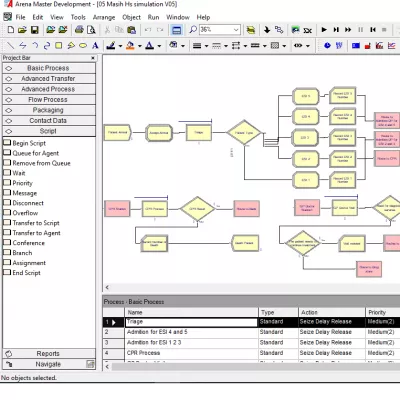Open the fill pattern dropdown arrow
The width and height of the screenshot is (400, 400).
click(284, 46)
